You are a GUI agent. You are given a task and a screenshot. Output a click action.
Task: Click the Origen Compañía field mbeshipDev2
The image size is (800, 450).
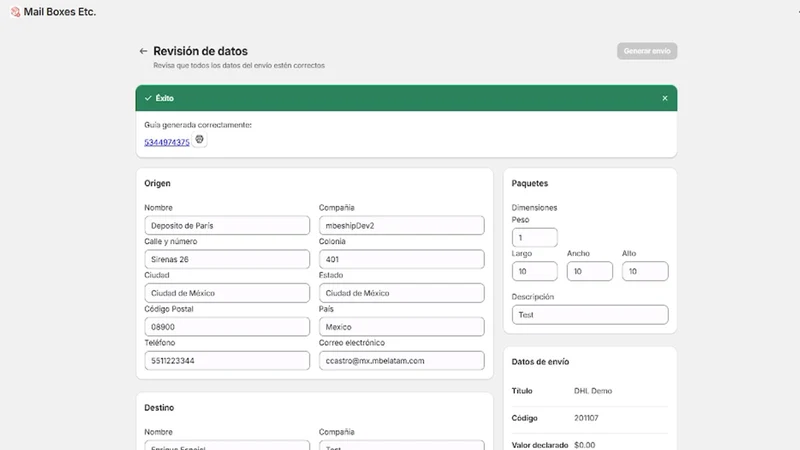click(402, 226)
